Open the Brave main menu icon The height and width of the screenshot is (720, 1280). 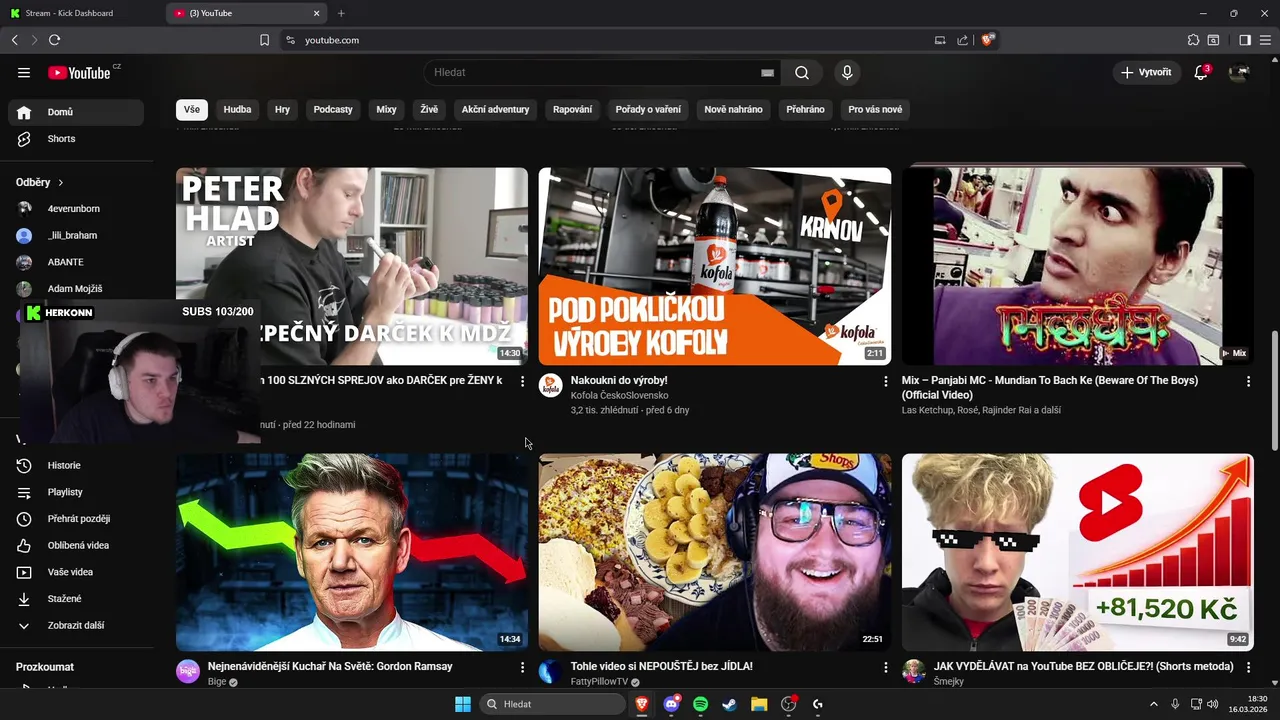click(1265, 40)
